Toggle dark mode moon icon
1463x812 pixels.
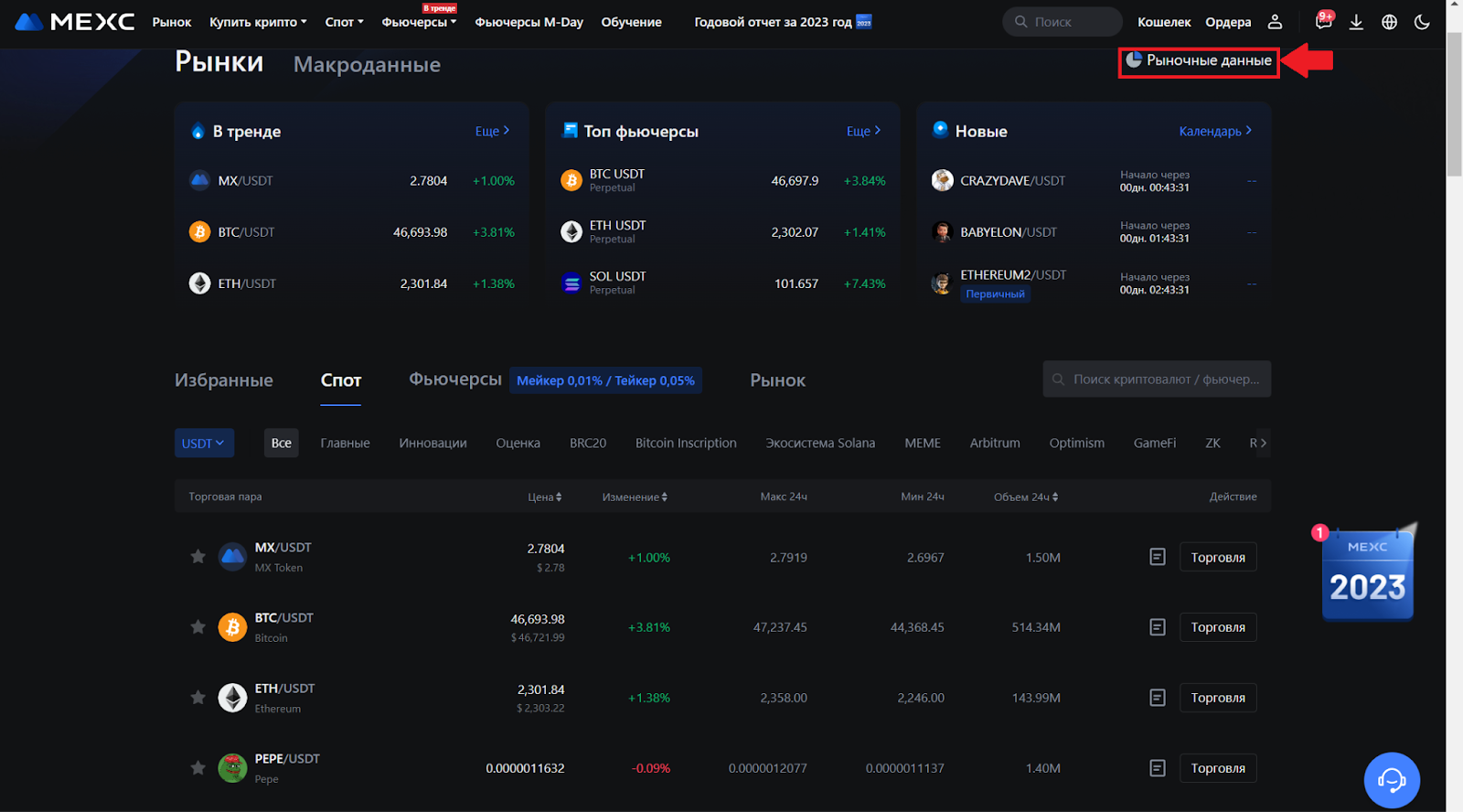1422,22
